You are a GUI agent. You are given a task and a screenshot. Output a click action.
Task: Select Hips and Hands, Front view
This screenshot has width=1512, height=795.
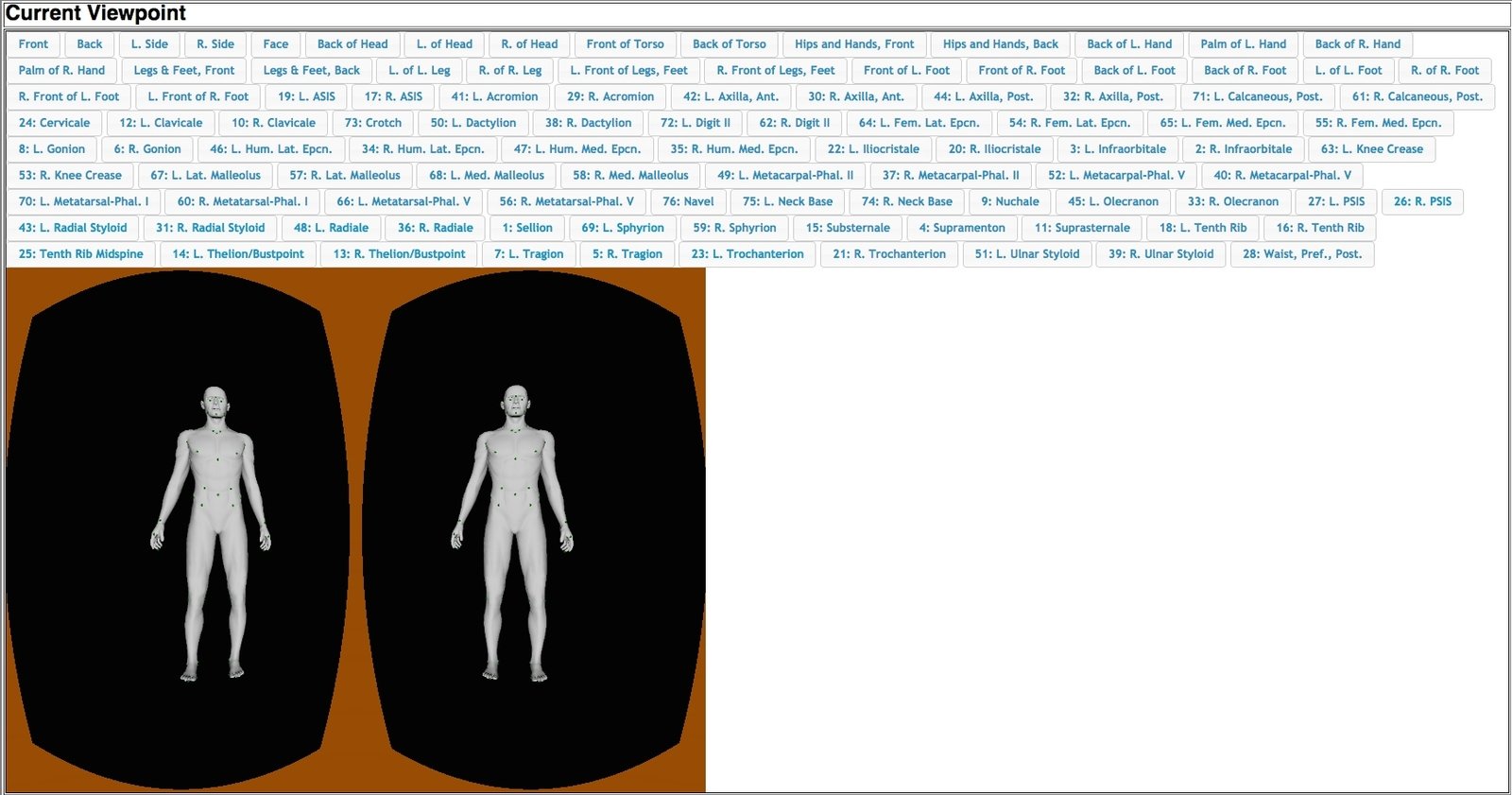[854, 44]
